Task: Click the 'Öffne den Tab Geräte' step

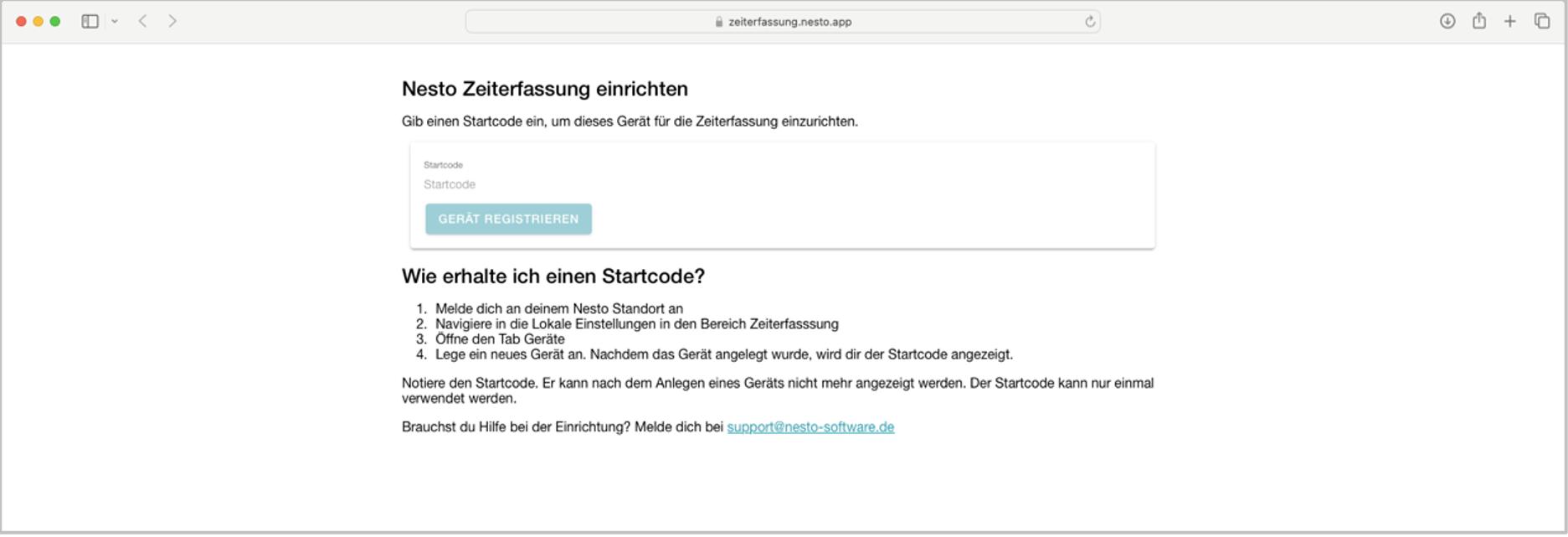Action: [x=500, y=339]
